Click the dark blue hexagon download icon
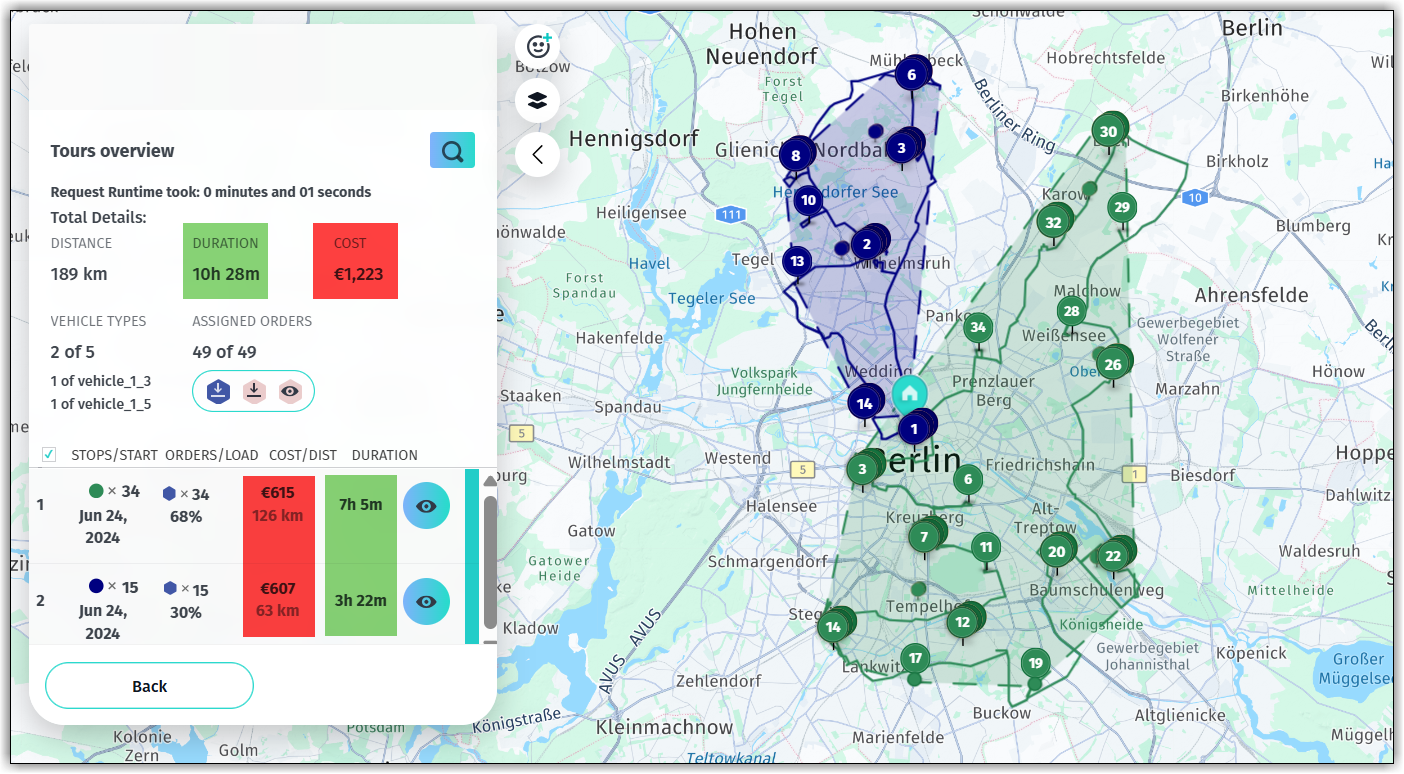The image size is (1404, 774). [x=219, y=391]
